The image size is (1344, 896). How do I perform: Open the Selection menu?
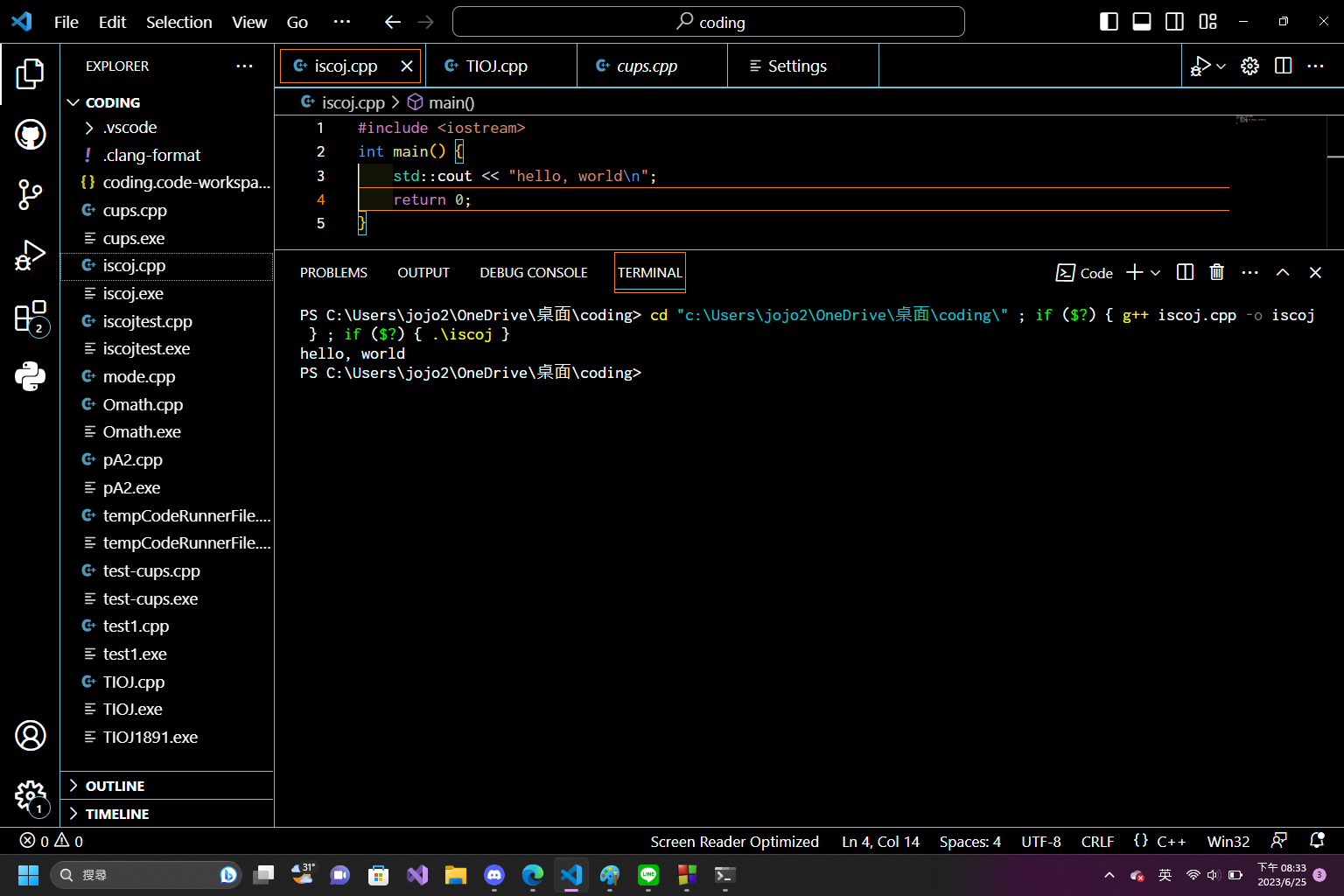click(178, 22)
